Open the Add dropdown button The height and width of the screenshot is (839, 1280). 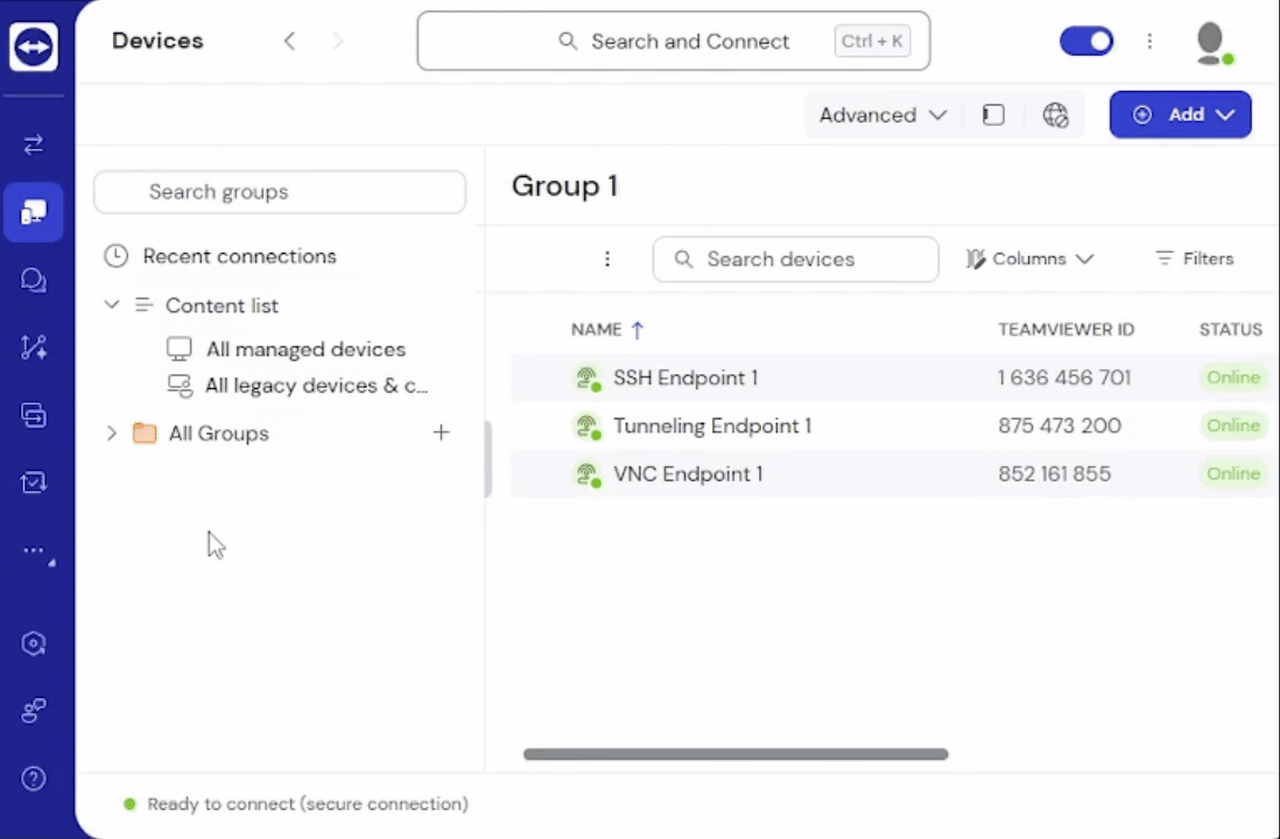(1181, 115)
